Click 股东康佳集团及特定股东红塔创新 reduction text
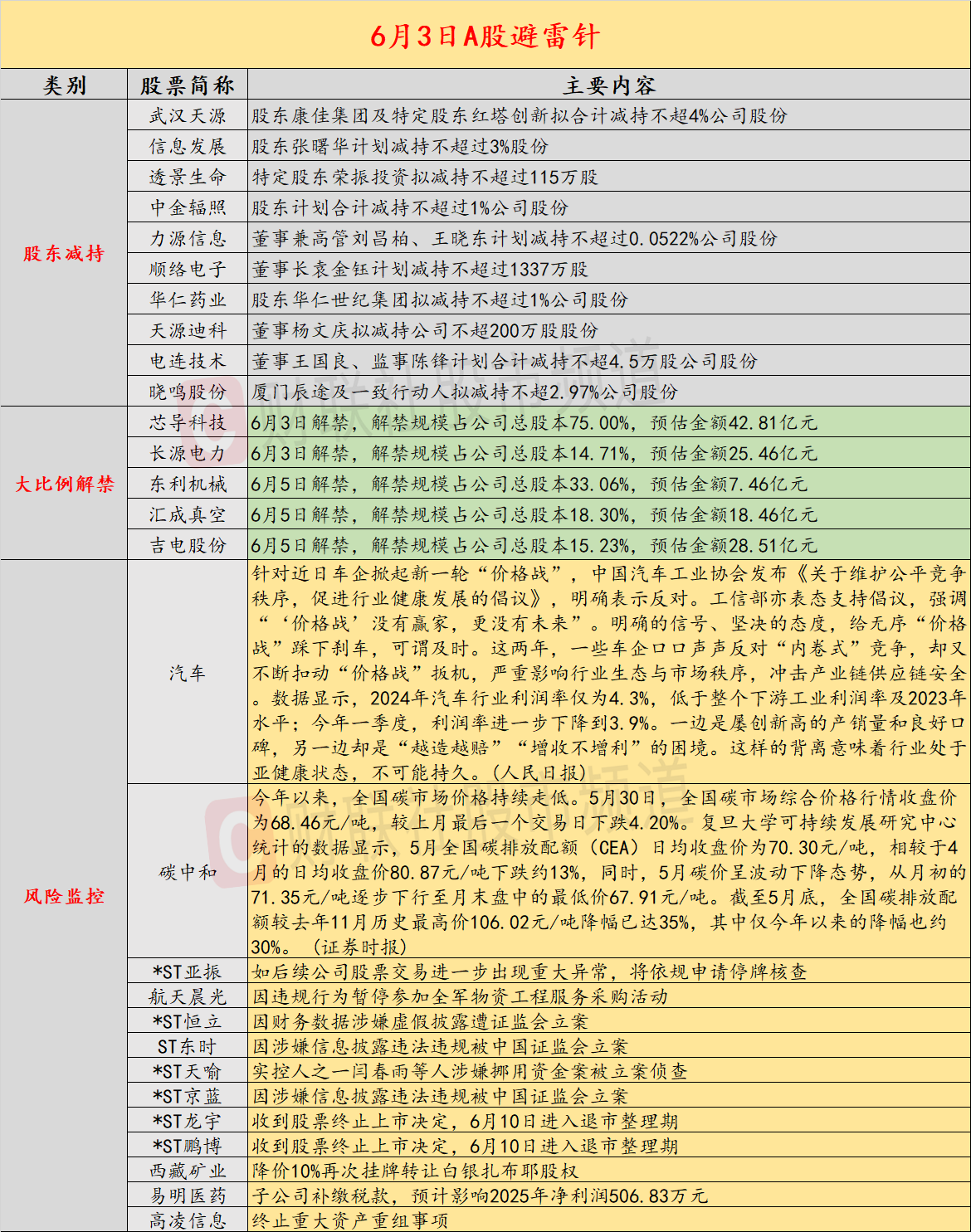The height and width of the screenshot is (1232, 971). pyautogui.click(x=520, y=116)
